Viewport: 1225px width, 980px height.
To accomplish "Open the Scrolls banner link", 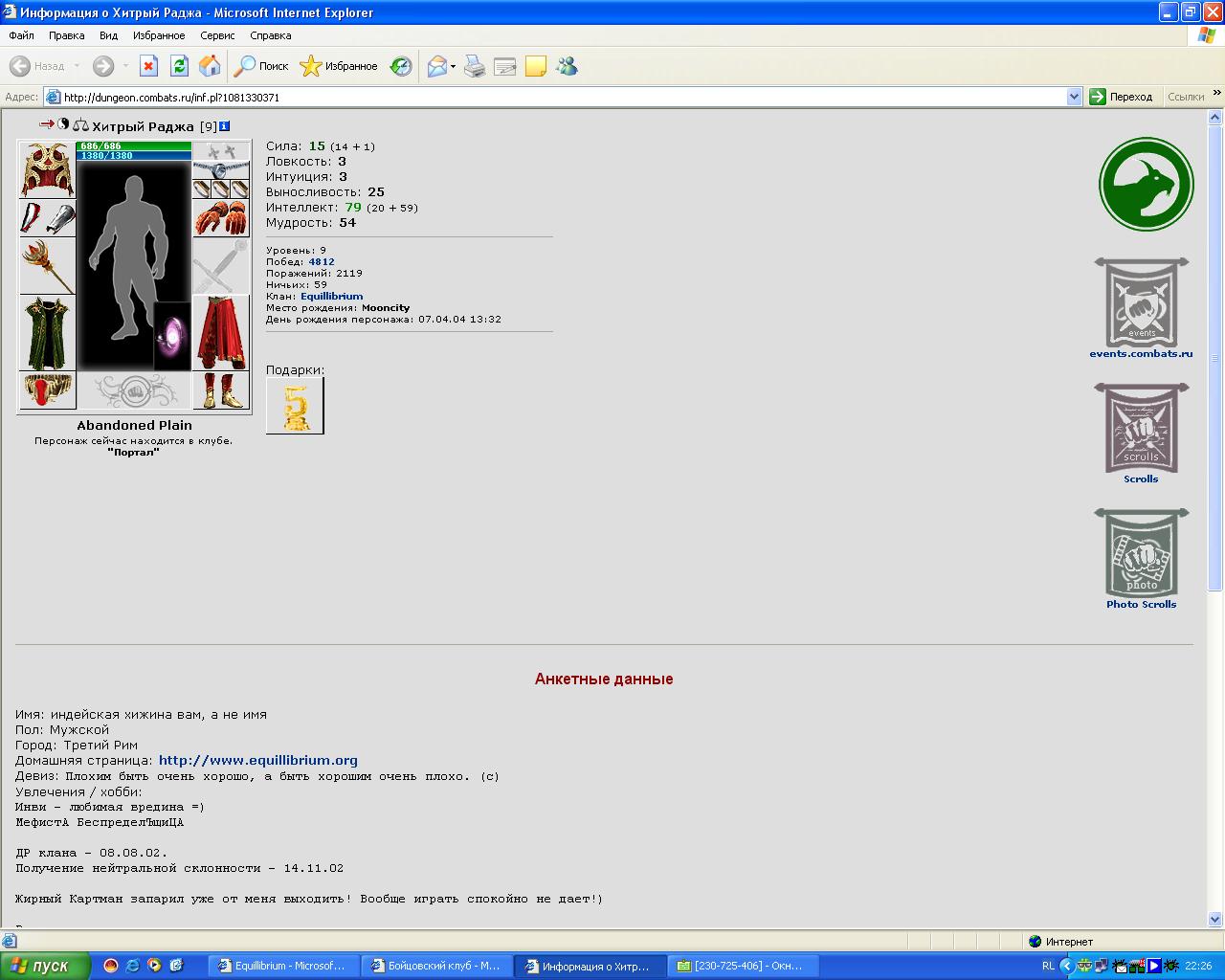I will (x=1142, y=428).
